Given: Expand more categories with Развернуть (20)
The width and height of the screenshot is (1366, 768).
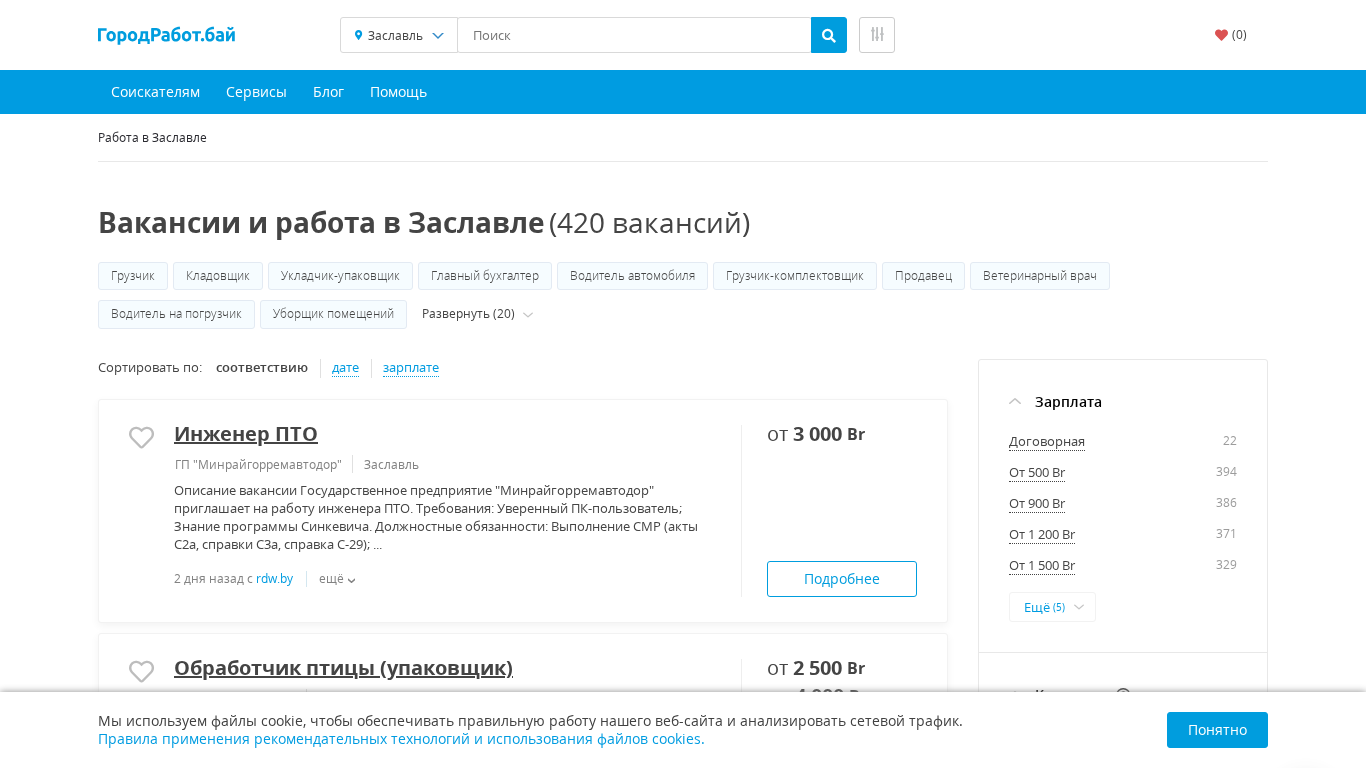Looking at the screenshot, I should pos(477,314).
